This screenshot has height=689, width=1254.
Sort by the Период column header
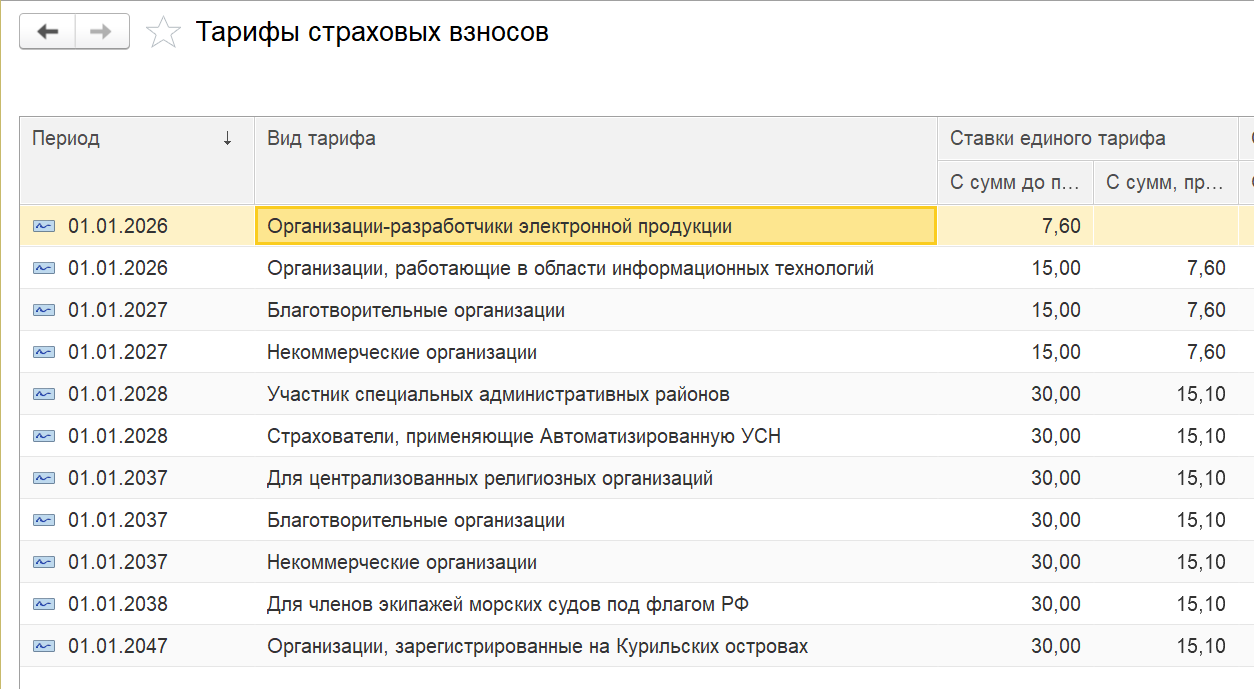tap(66, 139)
